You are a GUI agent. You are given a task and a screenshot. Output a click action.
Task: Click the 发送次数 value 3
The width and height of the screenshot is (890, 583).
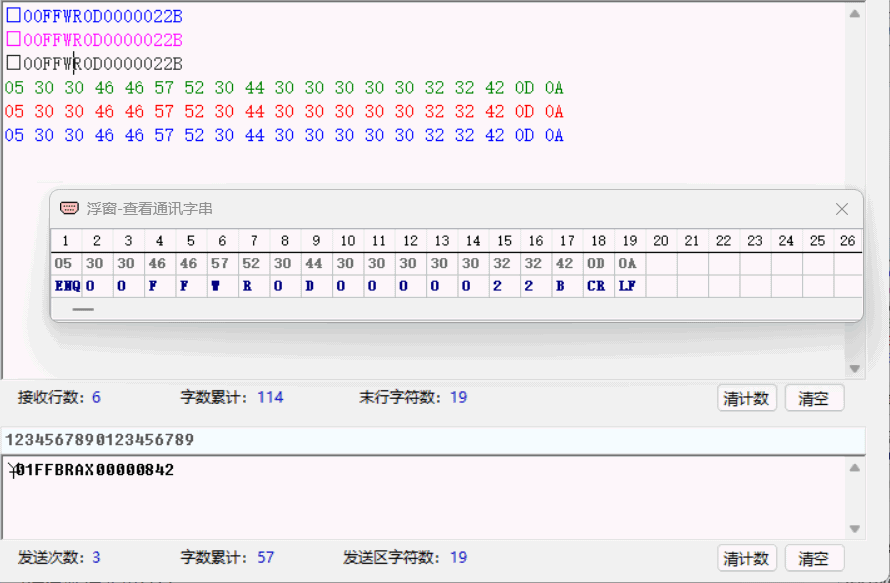[x=96, y=557]
